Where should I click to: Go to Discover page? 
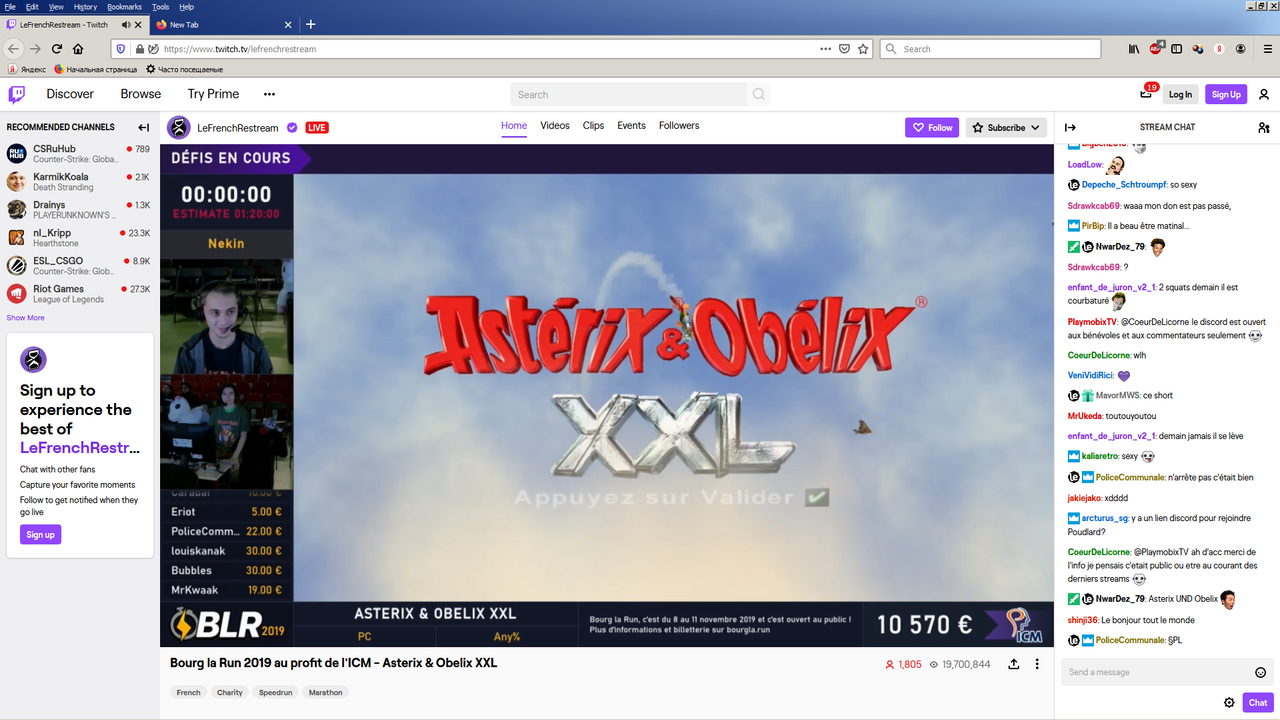pos(70,94)
